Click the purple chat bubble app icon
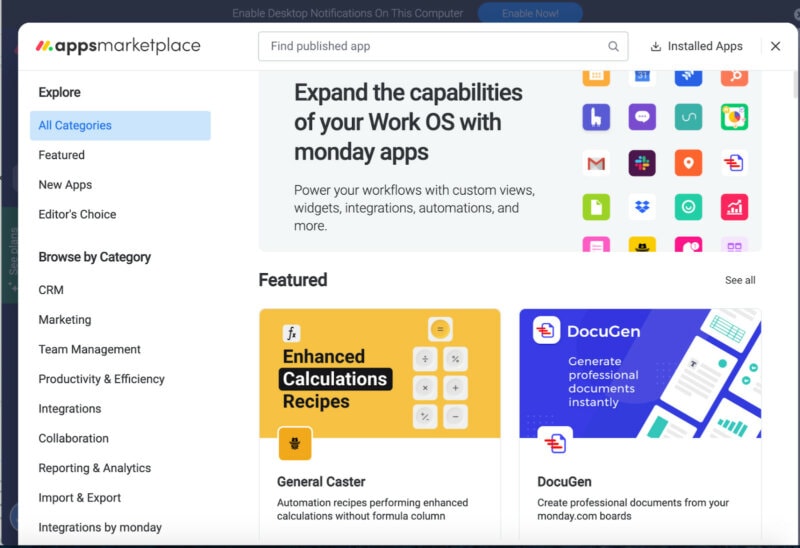The width and height of the screenshot is (800, 548). coord(642,117)
